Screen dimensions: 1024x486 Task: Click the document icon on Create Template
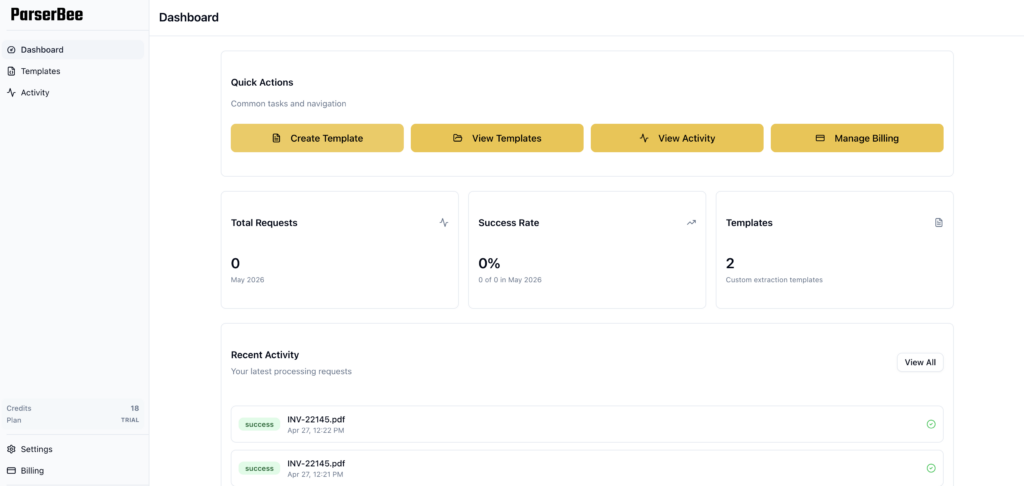pyautogui.click(x=276, y=138)
